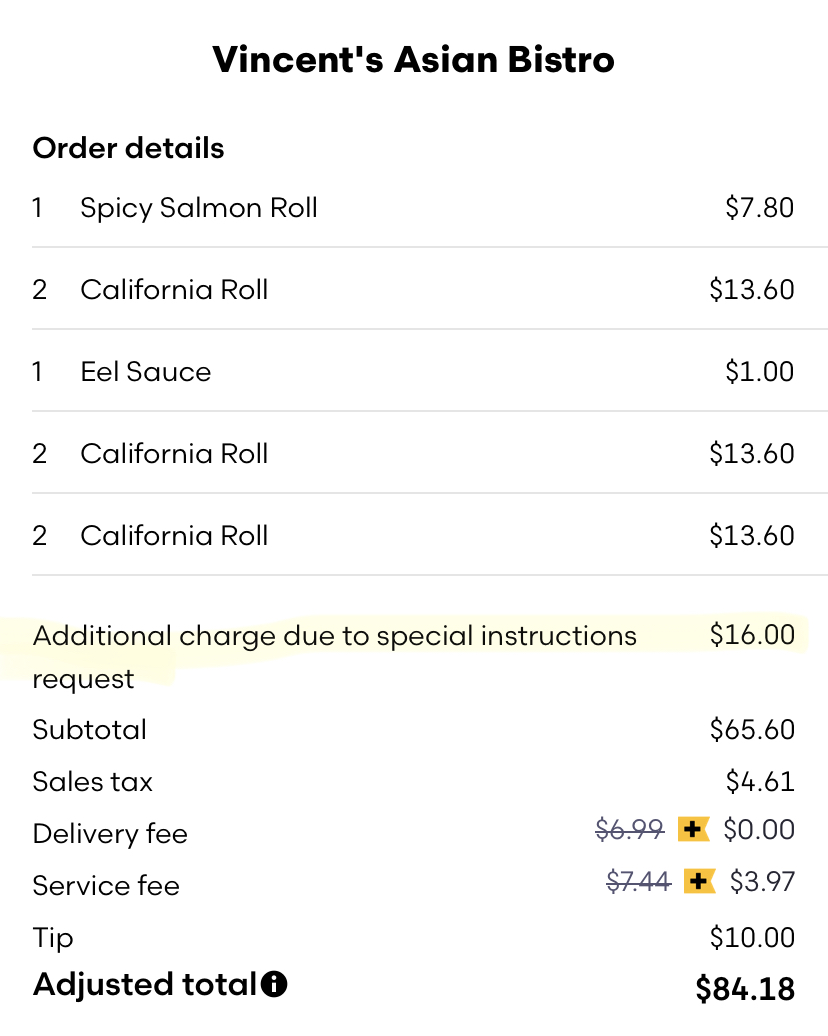The image size is (828, 1036).
Task: Select the Order details heading
Action: coord(128,148)
